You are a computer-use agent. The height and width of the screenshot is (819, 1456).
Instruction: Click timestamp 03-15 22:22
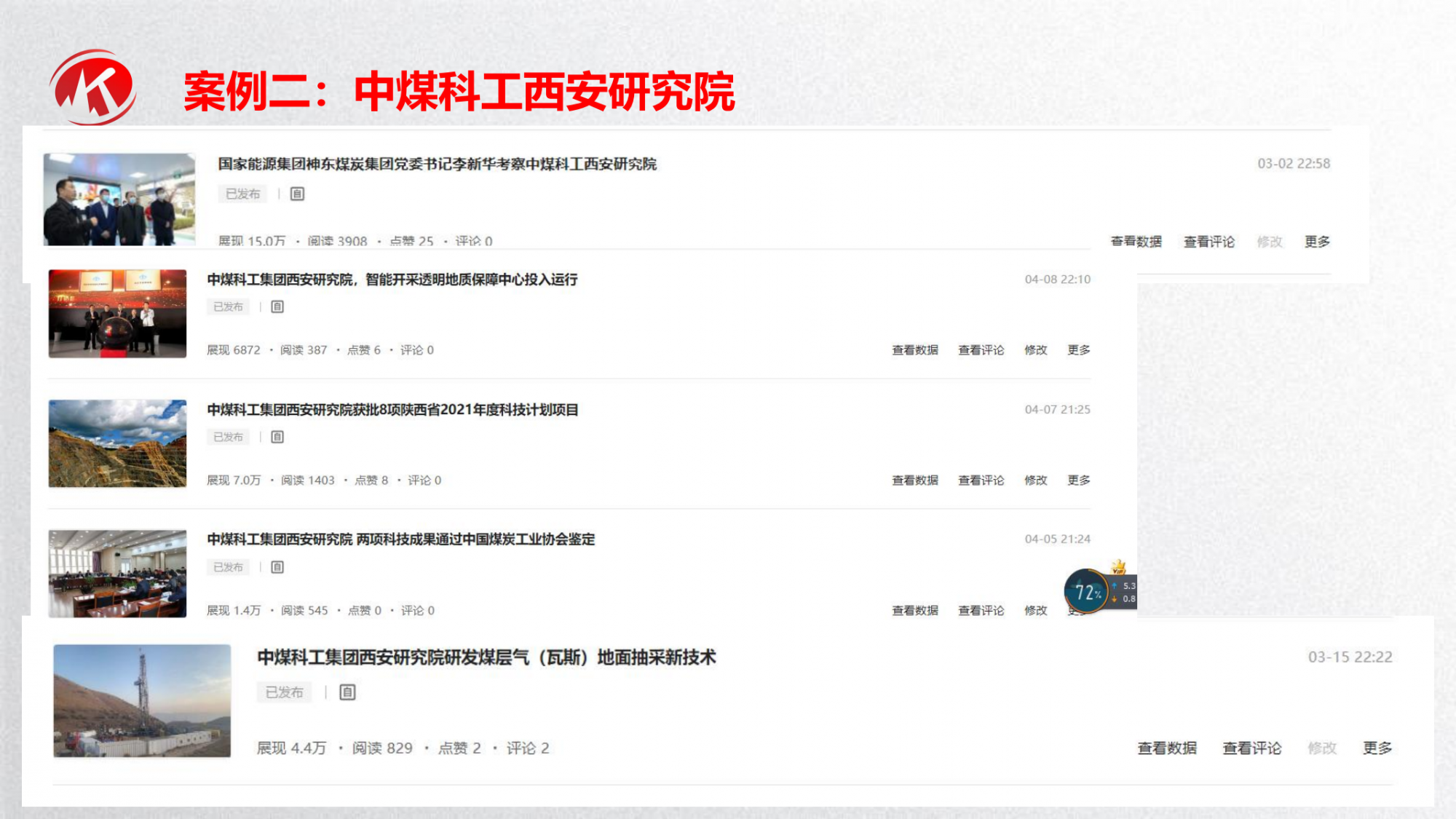pyautogui.click(x=1350, y=657)
